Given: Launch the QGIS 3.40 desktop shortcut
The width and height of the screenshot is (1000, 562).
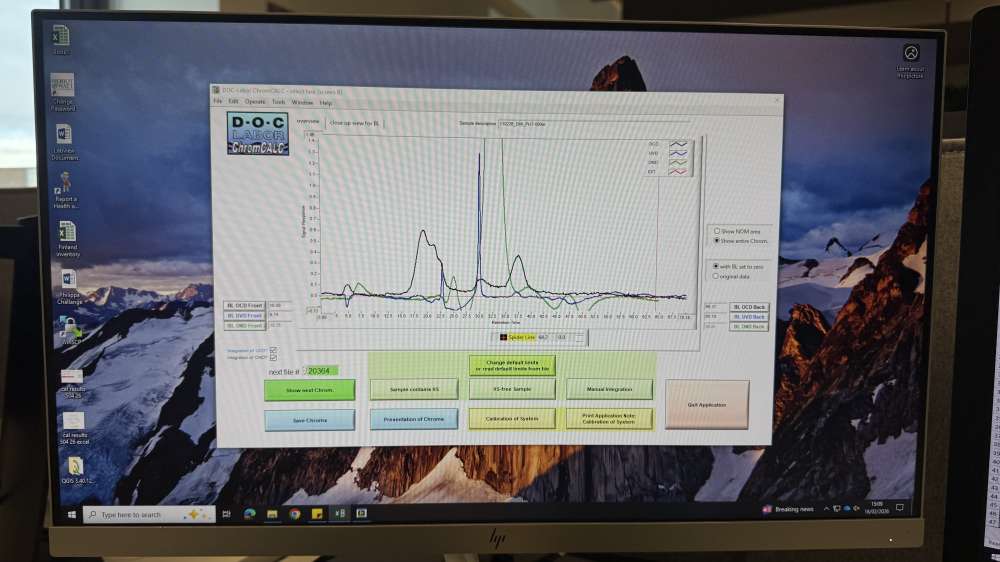Looking at the screenshot, I should click(x=76, y=471).
